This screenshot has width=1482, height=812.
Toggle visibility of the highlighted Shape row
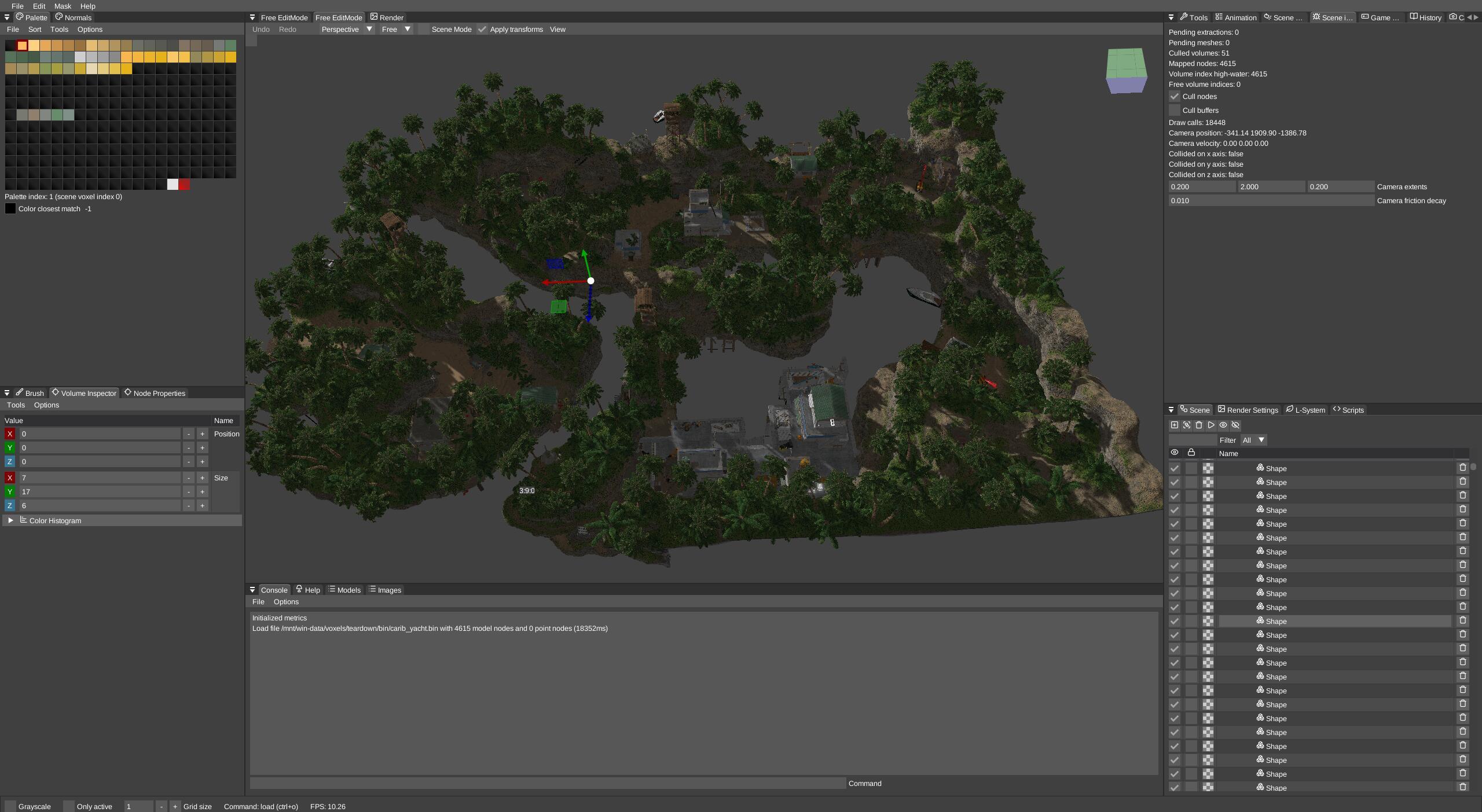pos(1174,621)
